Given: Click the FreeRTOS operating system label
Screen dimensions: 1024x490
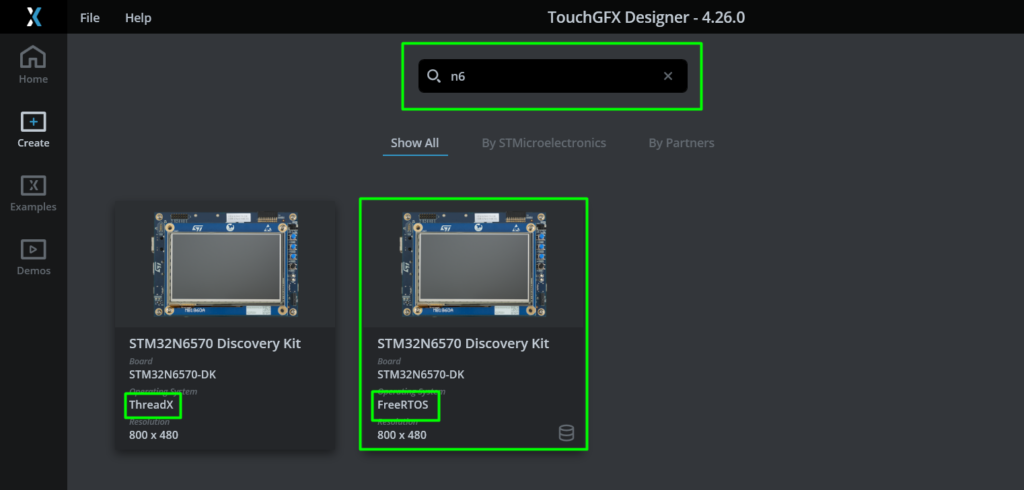Looking at the screenshot, I should (403, 405).
